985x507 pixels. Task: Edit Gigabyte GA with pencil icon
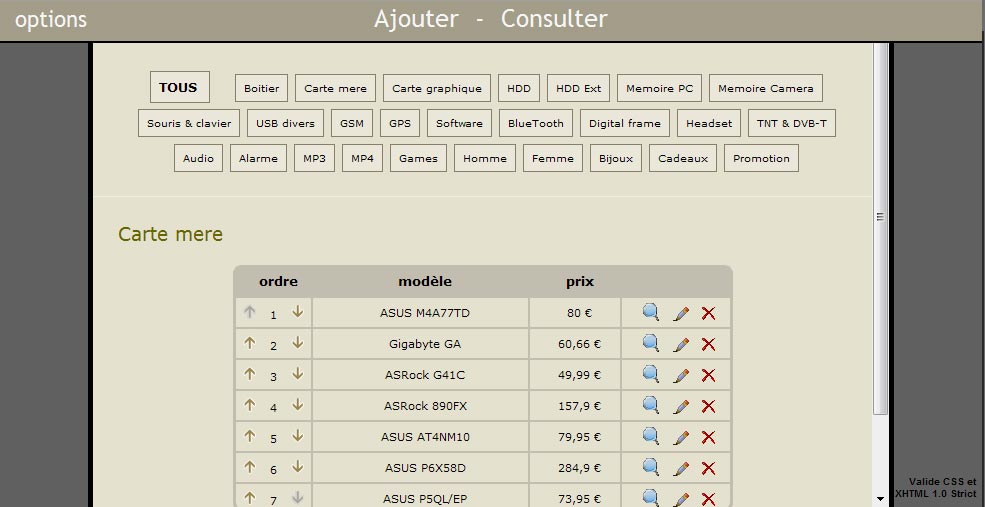coord(681,344)
